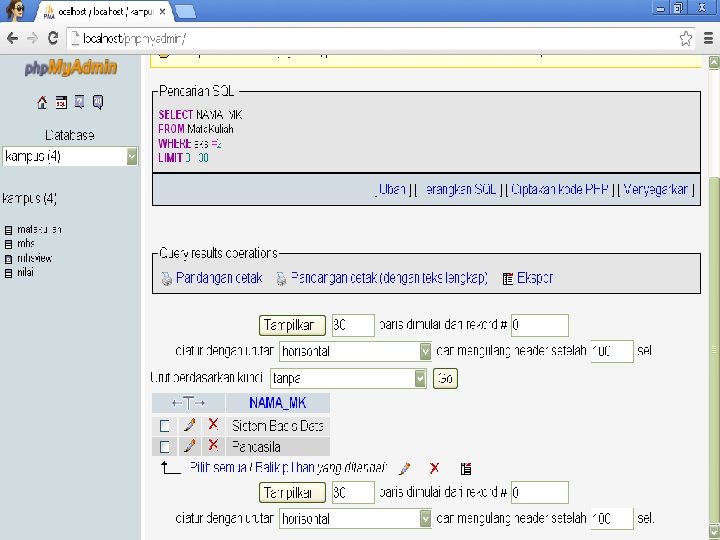Click the page vertical scrollbar thumb
Screen dimensions: 720x540
tap(714, 349)
